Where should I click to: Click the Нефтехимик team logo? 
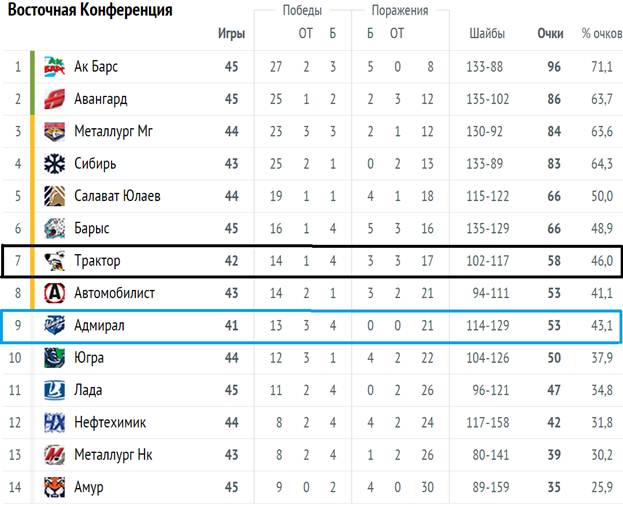[54, 422]
